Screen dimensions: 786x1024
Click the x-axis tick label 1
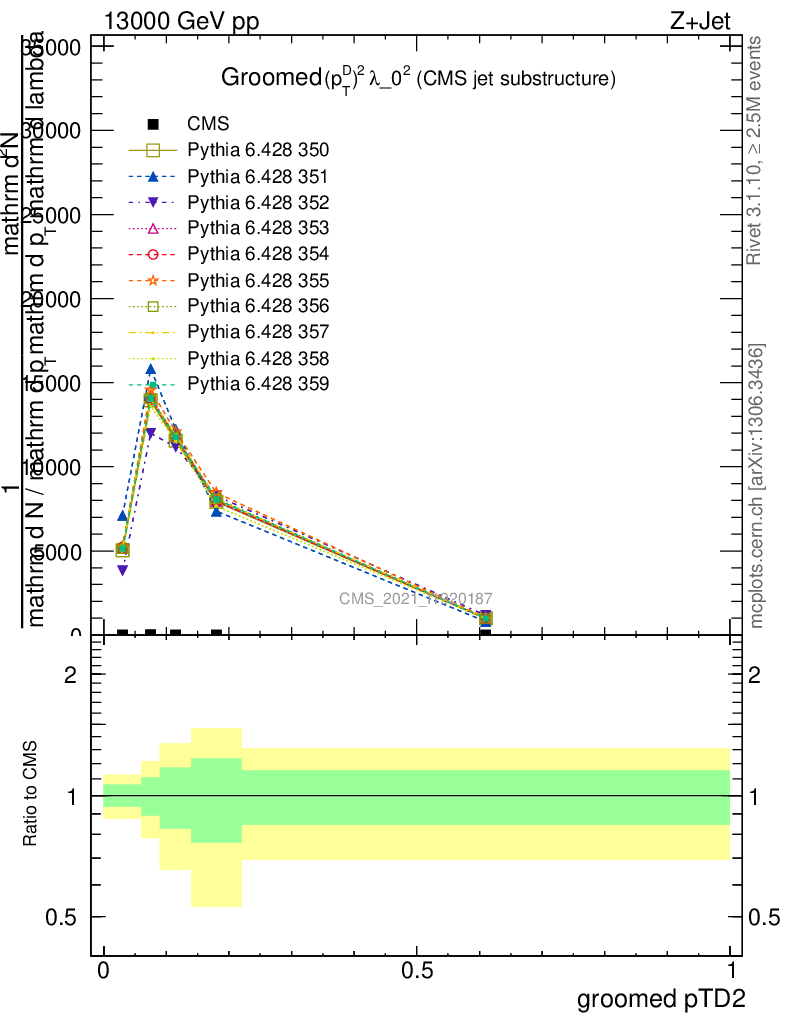731,970
